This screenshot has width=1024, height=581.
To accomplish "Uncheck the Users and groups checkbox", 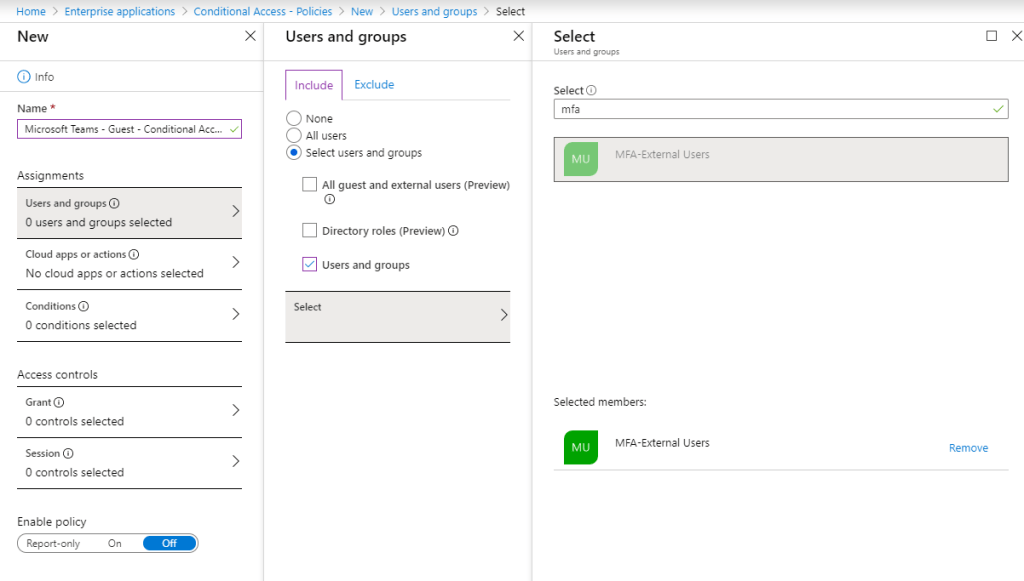I will pos(310,265).
